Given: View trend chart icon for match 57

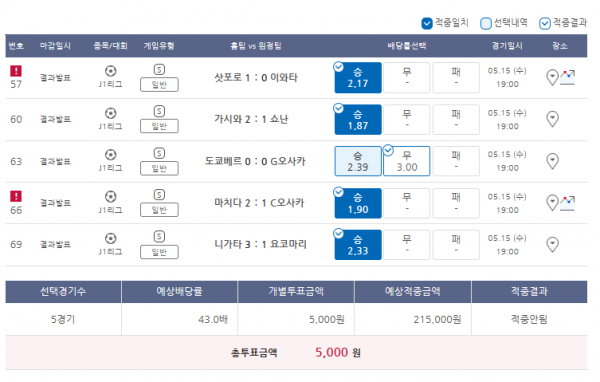Looking at the screenshot, I should [x=567, y=78].
